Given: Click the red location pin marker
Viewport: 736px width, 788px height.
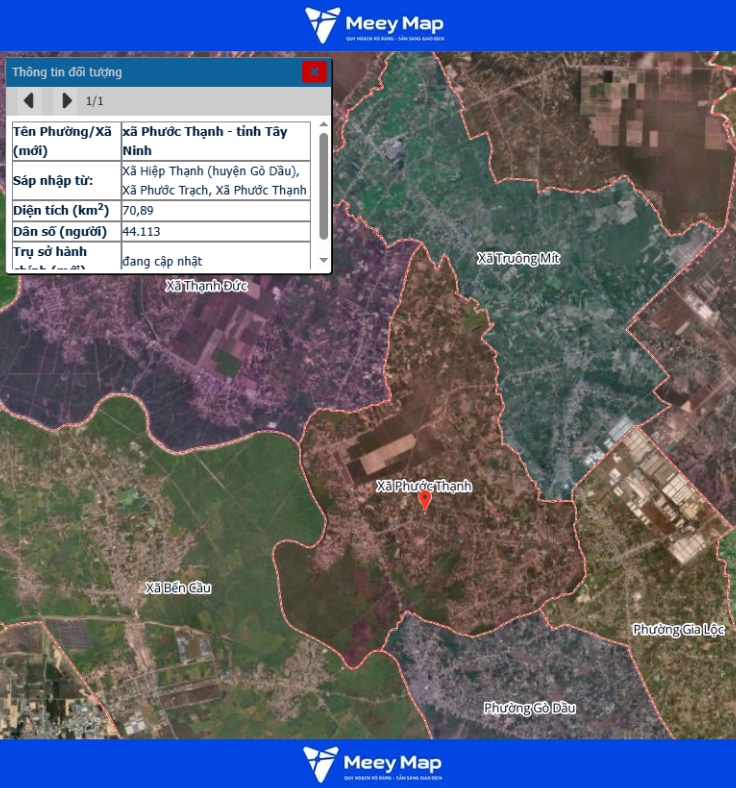Looking at the screenshot, I should (x=424, y=500).
